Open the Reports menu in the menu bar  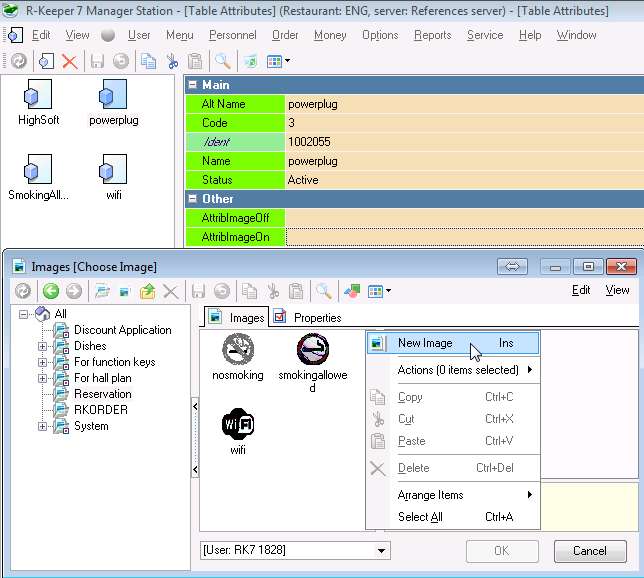pos(432,35)
